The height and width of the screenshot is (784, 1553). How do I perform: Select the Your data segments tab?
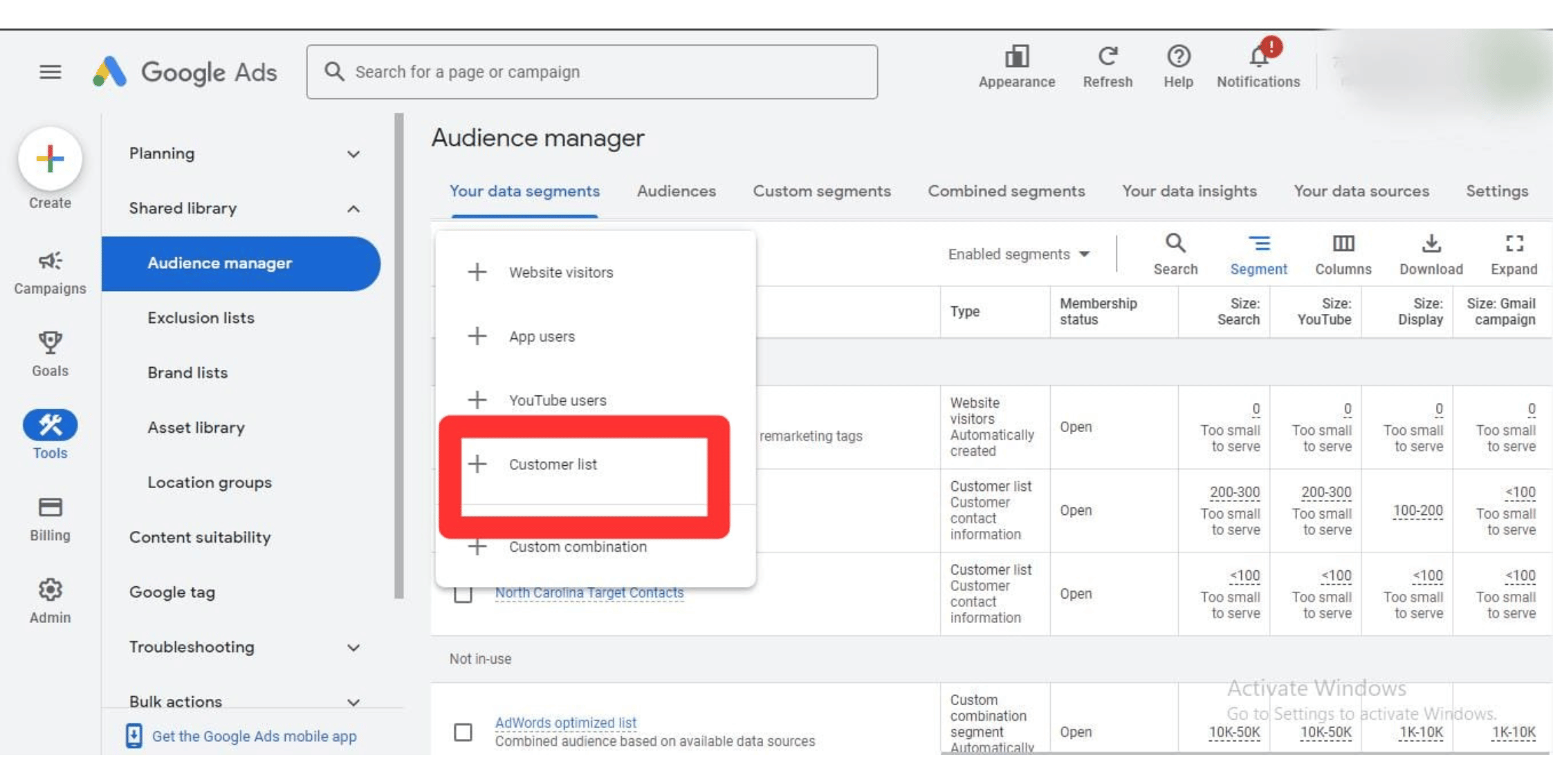coord(524,191)
